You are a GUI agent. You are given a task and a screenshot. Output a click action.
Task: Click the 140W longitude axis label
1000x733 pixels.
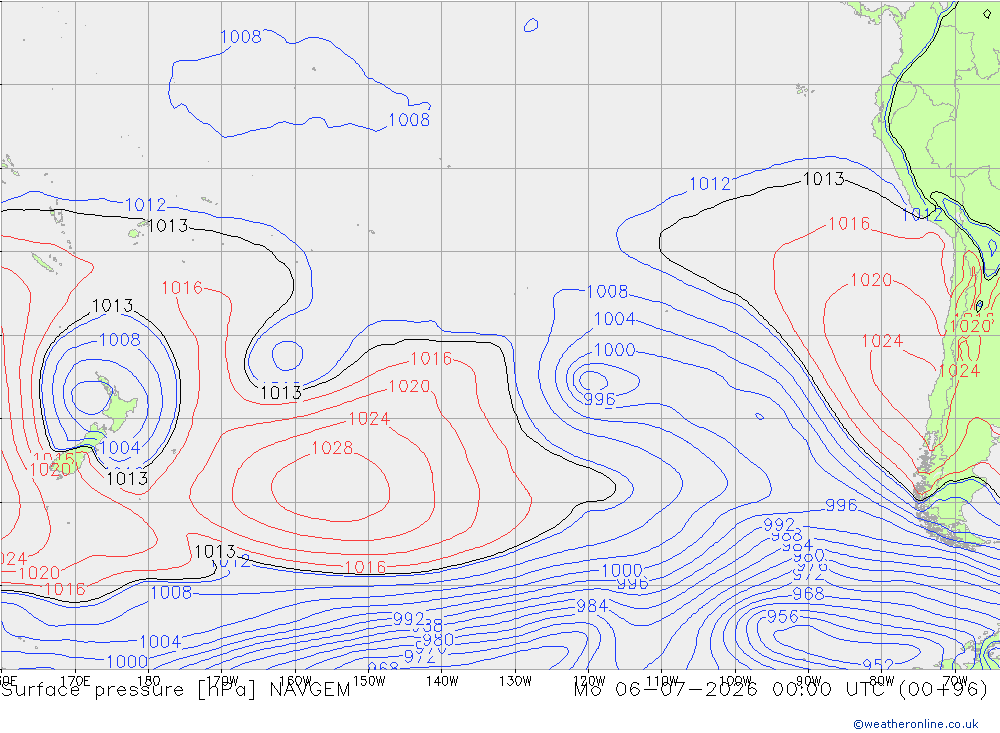tap(442, 681)
